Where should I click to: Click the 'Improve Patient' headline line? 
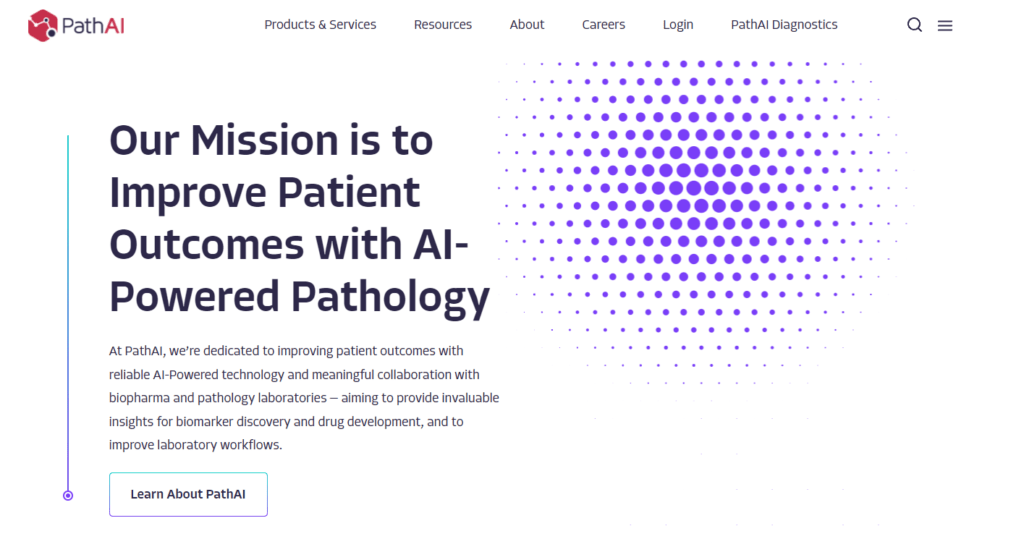tap(265, 192)
